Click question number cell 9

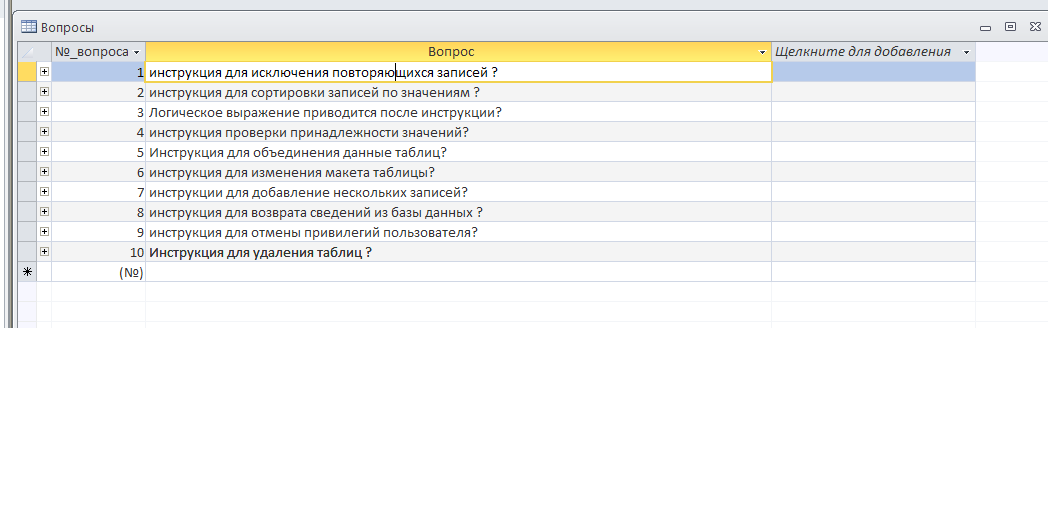pyautogui.click(x=98, y=232)
